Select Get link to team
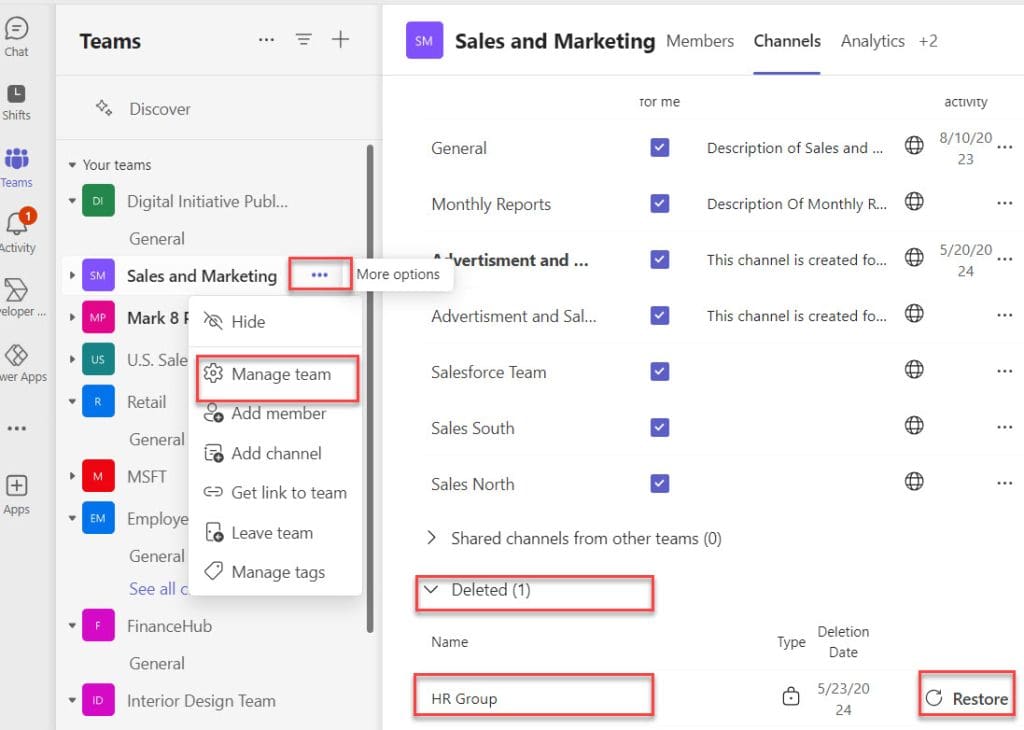Image resolution: width=1024 pixels, height=730 pixels. click(275, 492)
